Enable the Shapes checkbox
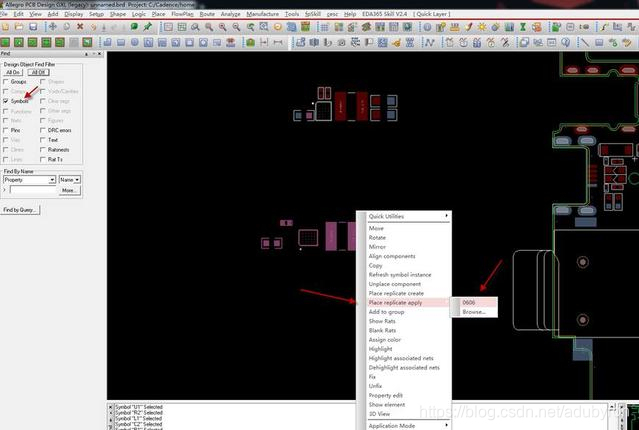Viewport: 639px width, 430px height. [x=43, y=82]
